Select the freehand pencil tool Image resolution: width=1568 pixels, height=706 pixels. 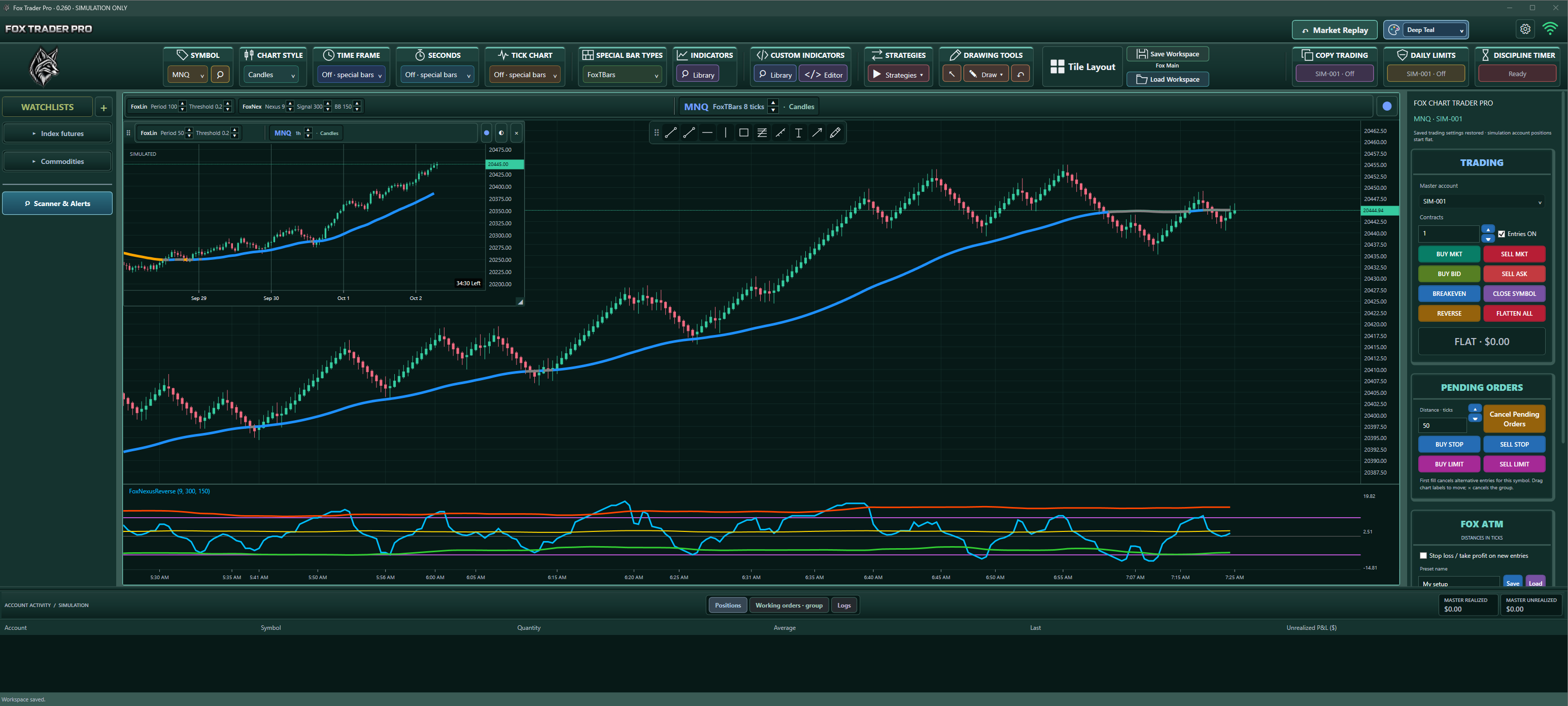[835, 132]
